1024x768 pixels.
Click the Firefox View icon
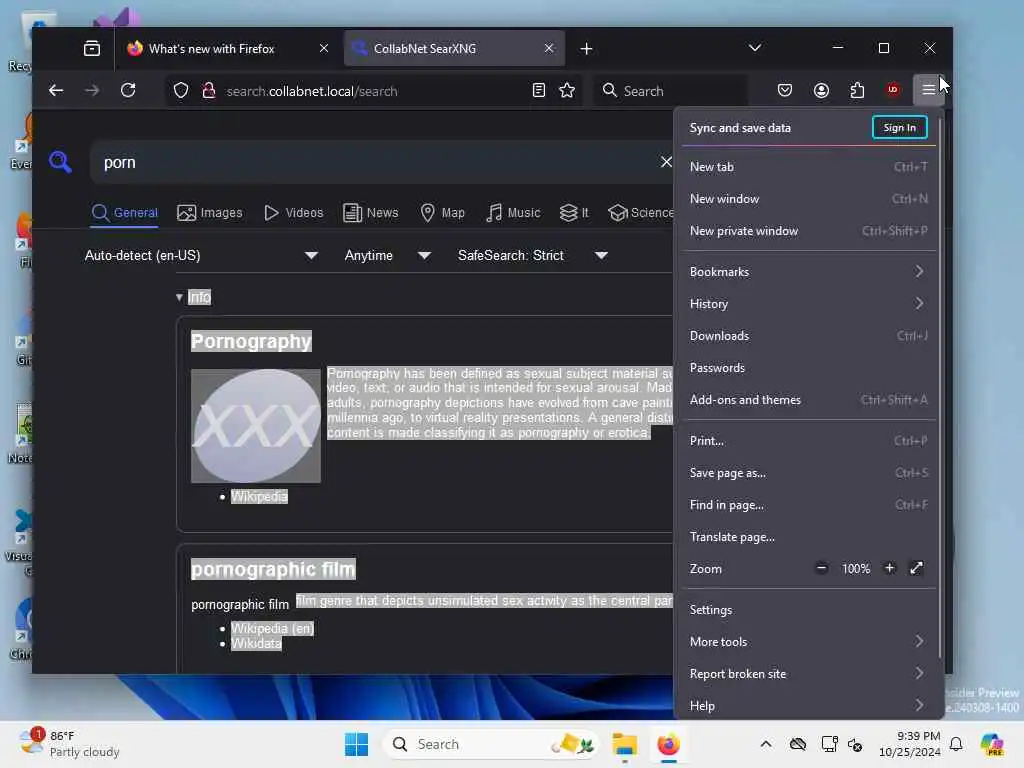click(x=92, y=48)
